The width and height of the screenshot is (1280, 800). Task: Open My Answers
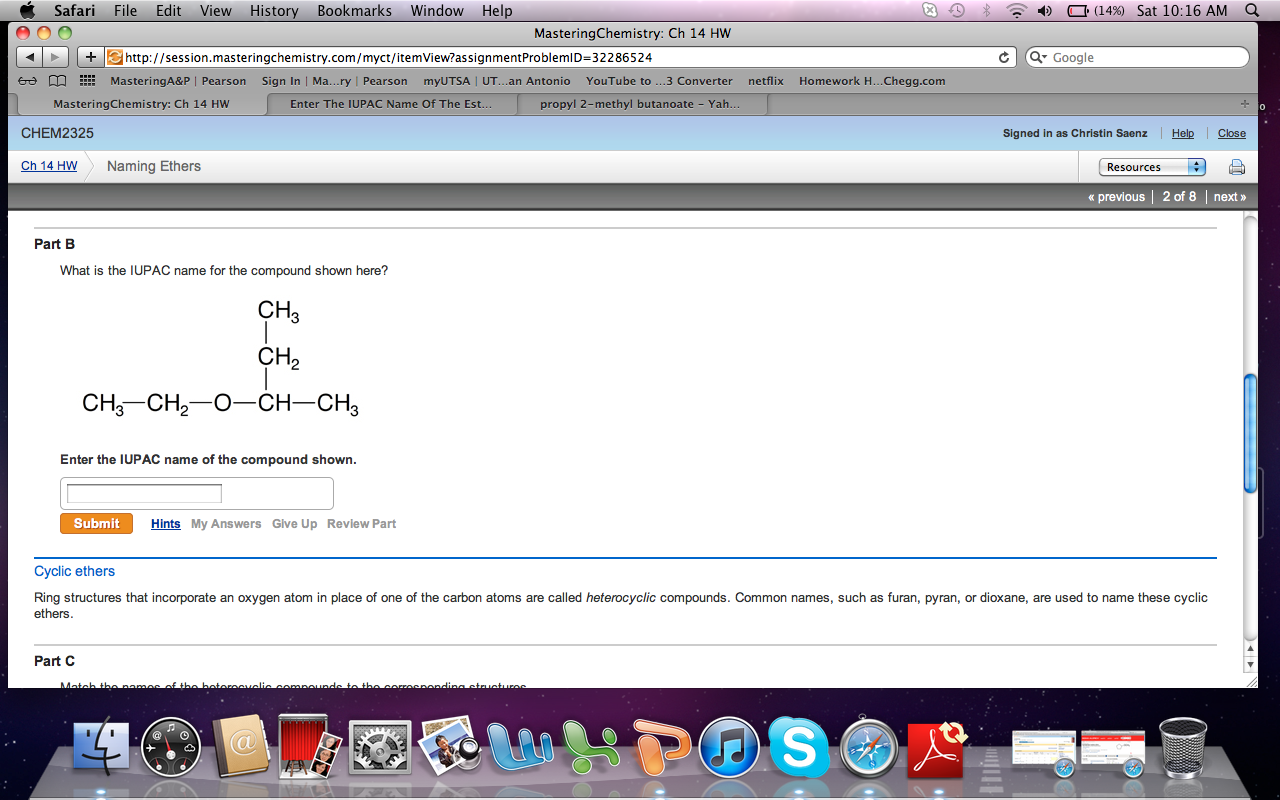coord(226,524)
